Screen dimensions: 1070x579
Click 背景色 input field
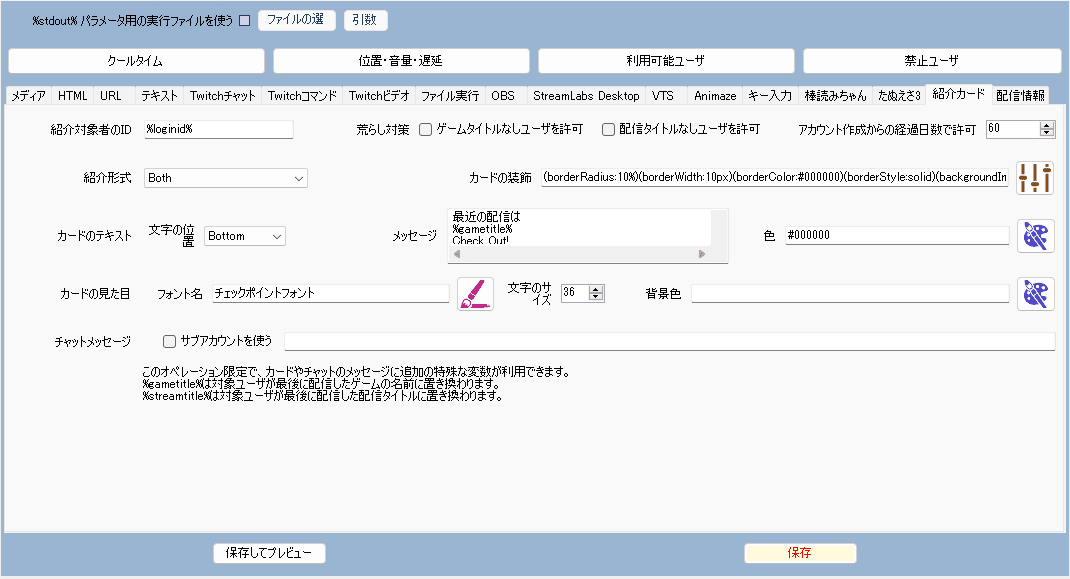(x=850, y=294)
